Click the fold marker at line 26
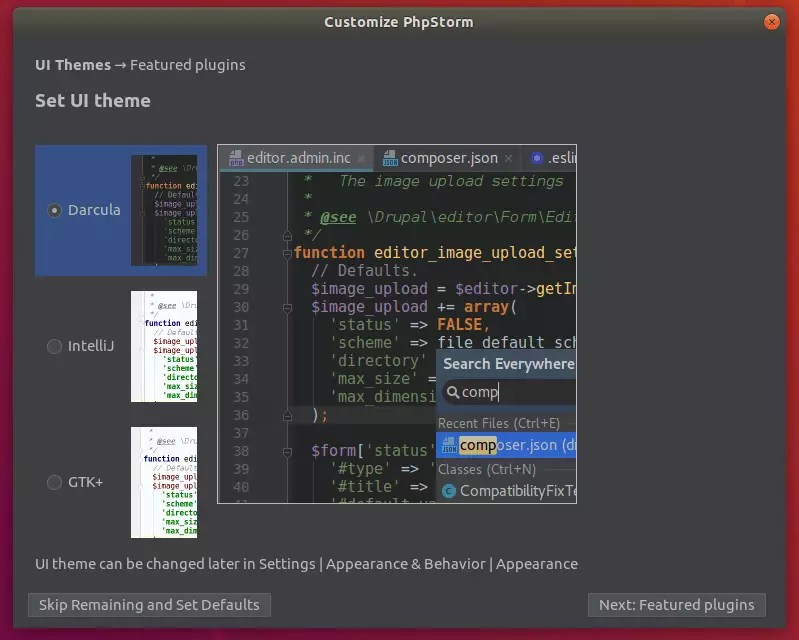This screenshot has width=799, height=640. pos(287,236)
